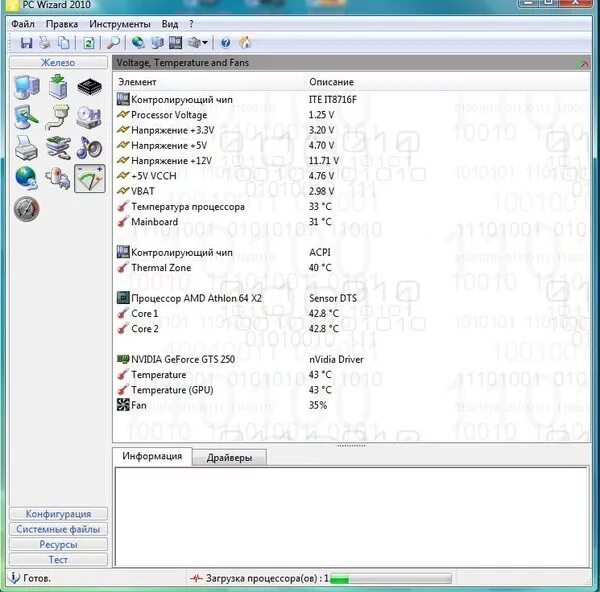This screenshot has width=600, height=592.
Task: Open the Video monitor with pen icon
Action: (26, 117)
